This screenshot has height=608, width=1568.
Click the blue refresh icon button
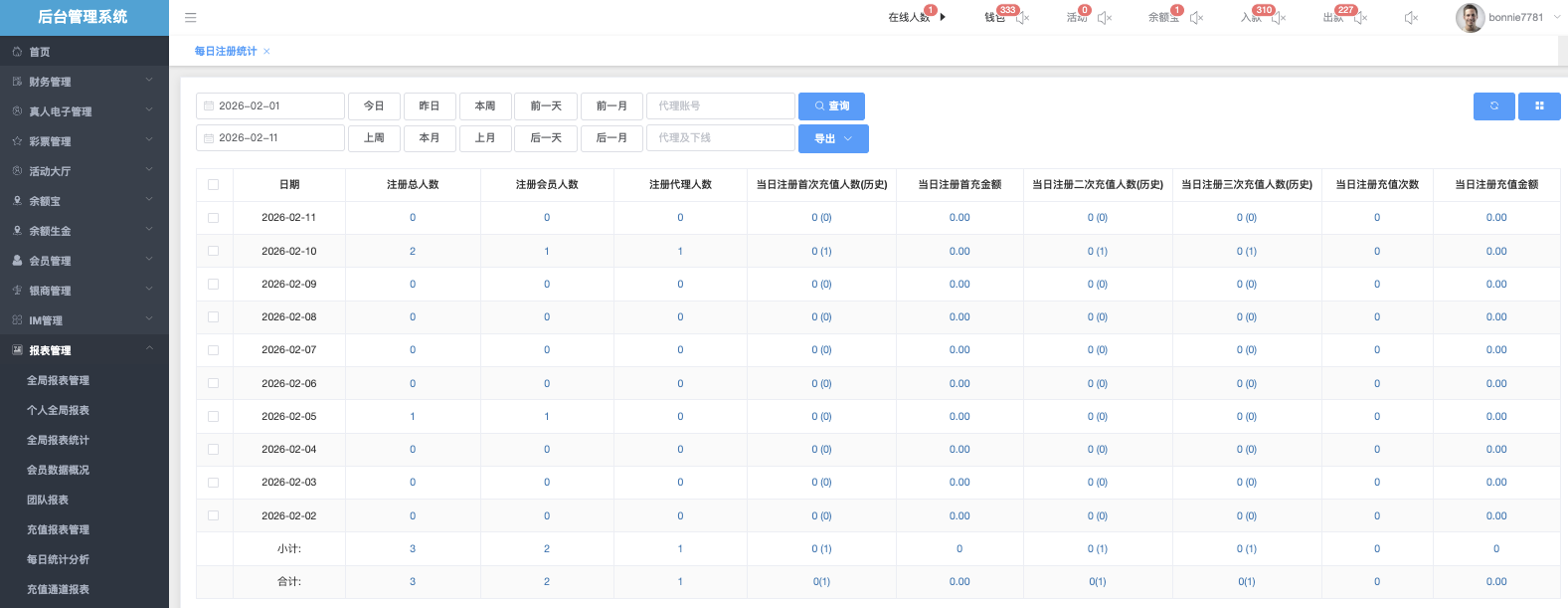click(1493, 106)
